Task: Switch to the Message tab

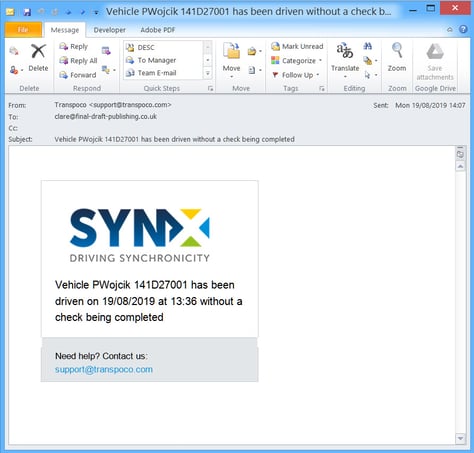Action: click(65, 30)
